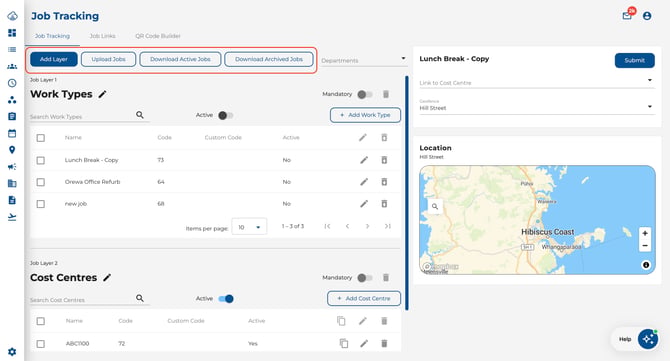Zoom in on the map
Image resolution: width=670 pixels, height=361 pixels.
pyautogui.click(x=645, y=233)
